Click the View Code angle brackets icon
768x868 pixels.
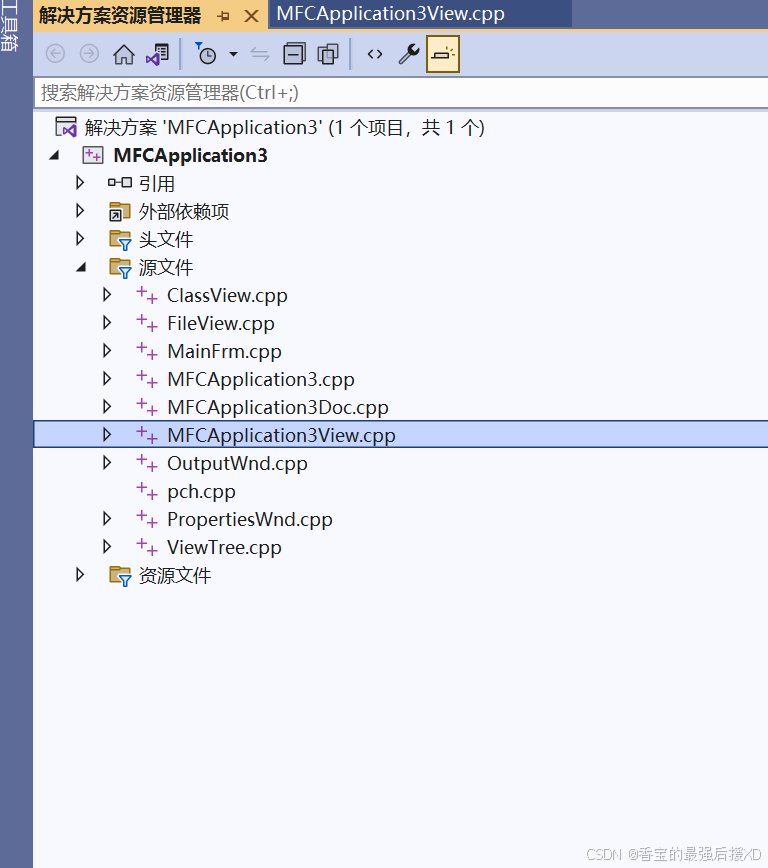(375, 54)
